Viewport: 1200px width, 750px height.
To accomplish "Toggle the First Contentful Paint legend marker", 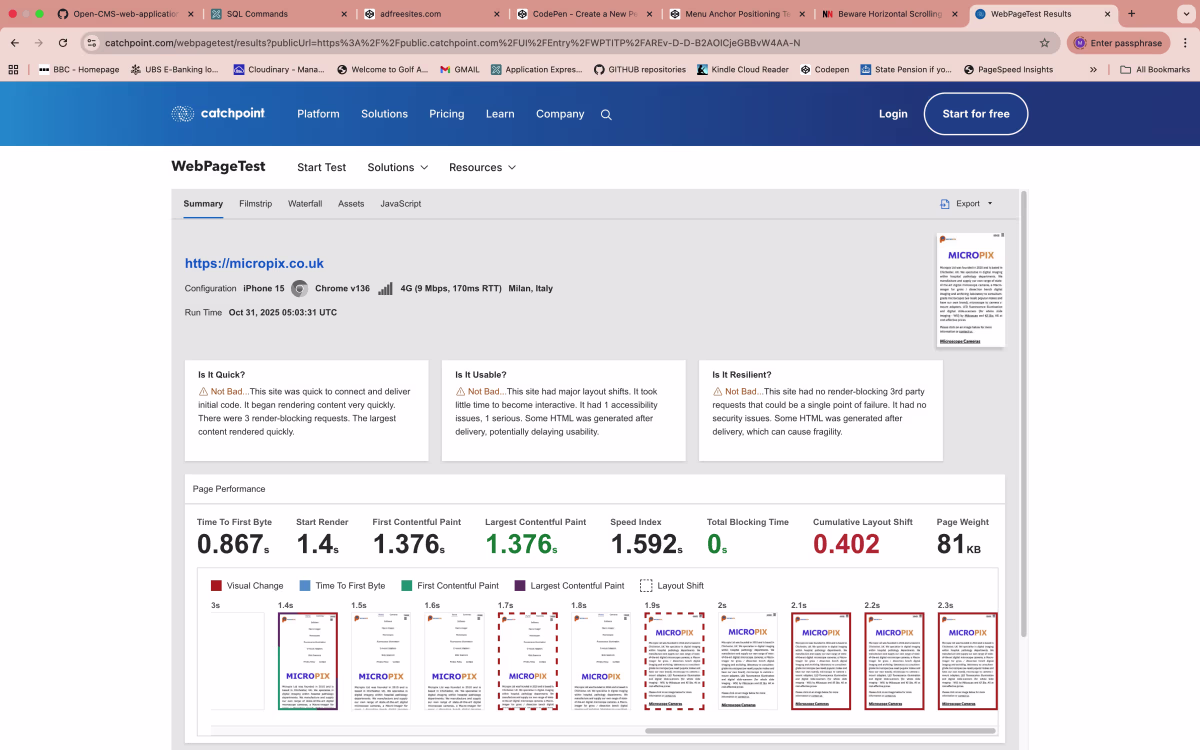I will (x=407, y=585).
